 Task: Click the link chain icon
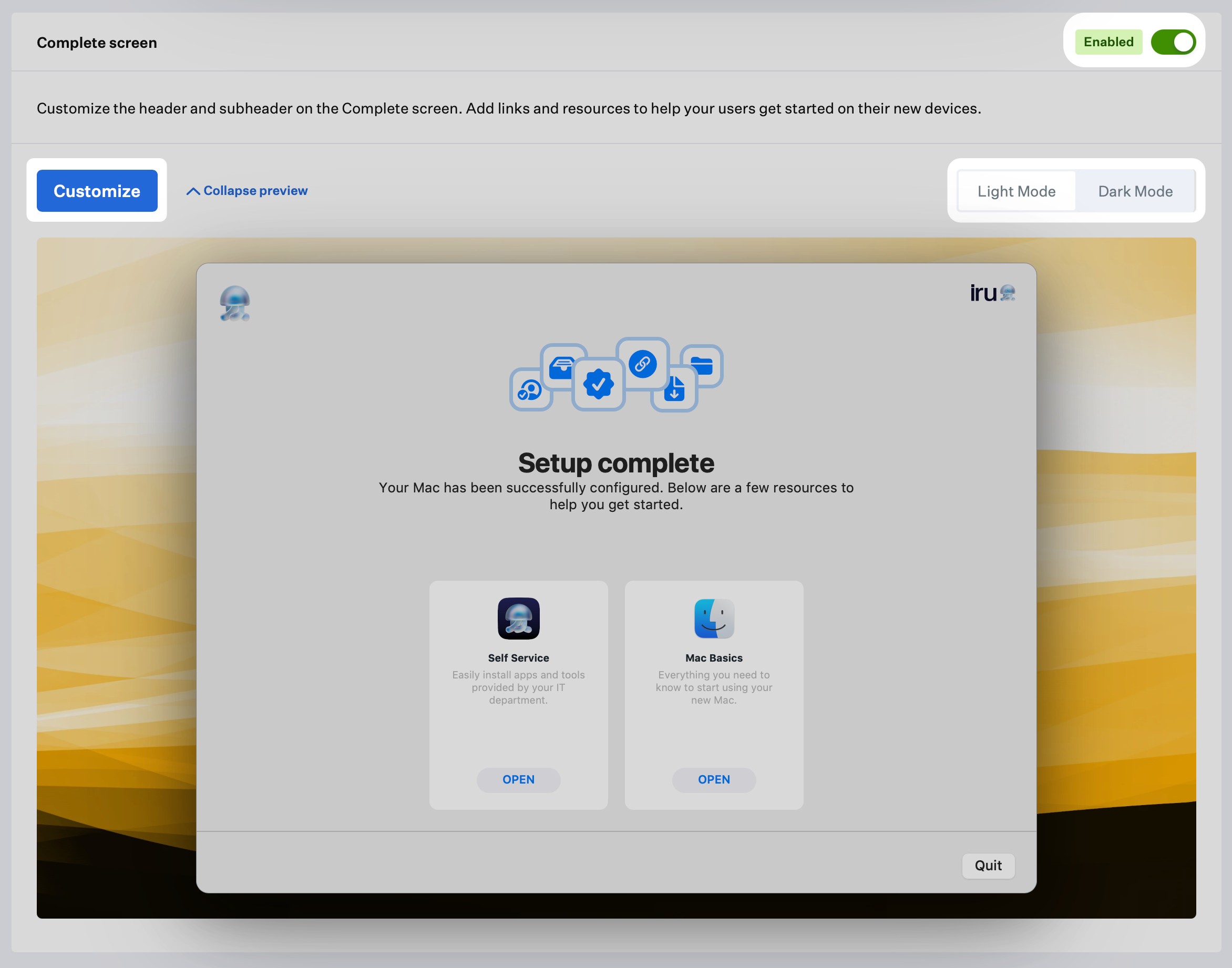(x=642, y=364)
